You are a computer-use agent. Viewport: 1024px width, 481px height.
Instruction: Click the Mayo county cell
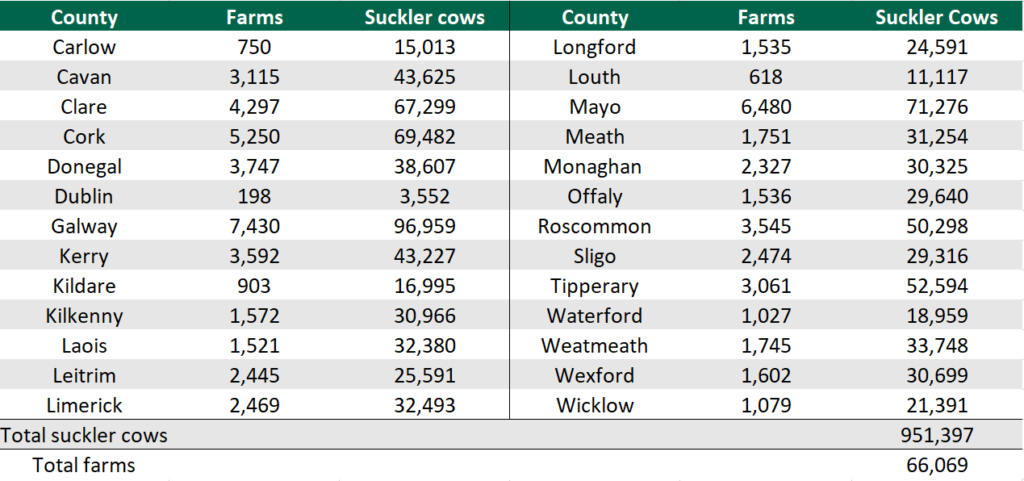click(x=594, y=107)
